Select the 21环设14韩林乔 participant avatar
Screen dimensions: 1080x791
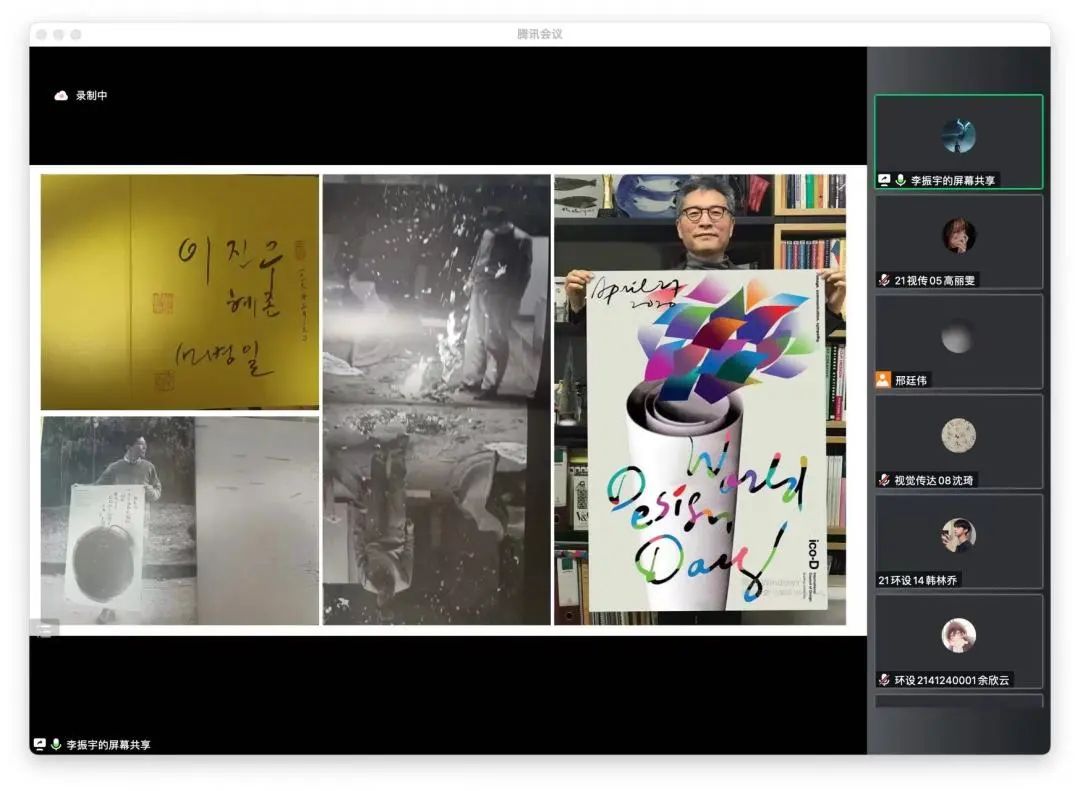pyautogui.click(x=958, y=535)
